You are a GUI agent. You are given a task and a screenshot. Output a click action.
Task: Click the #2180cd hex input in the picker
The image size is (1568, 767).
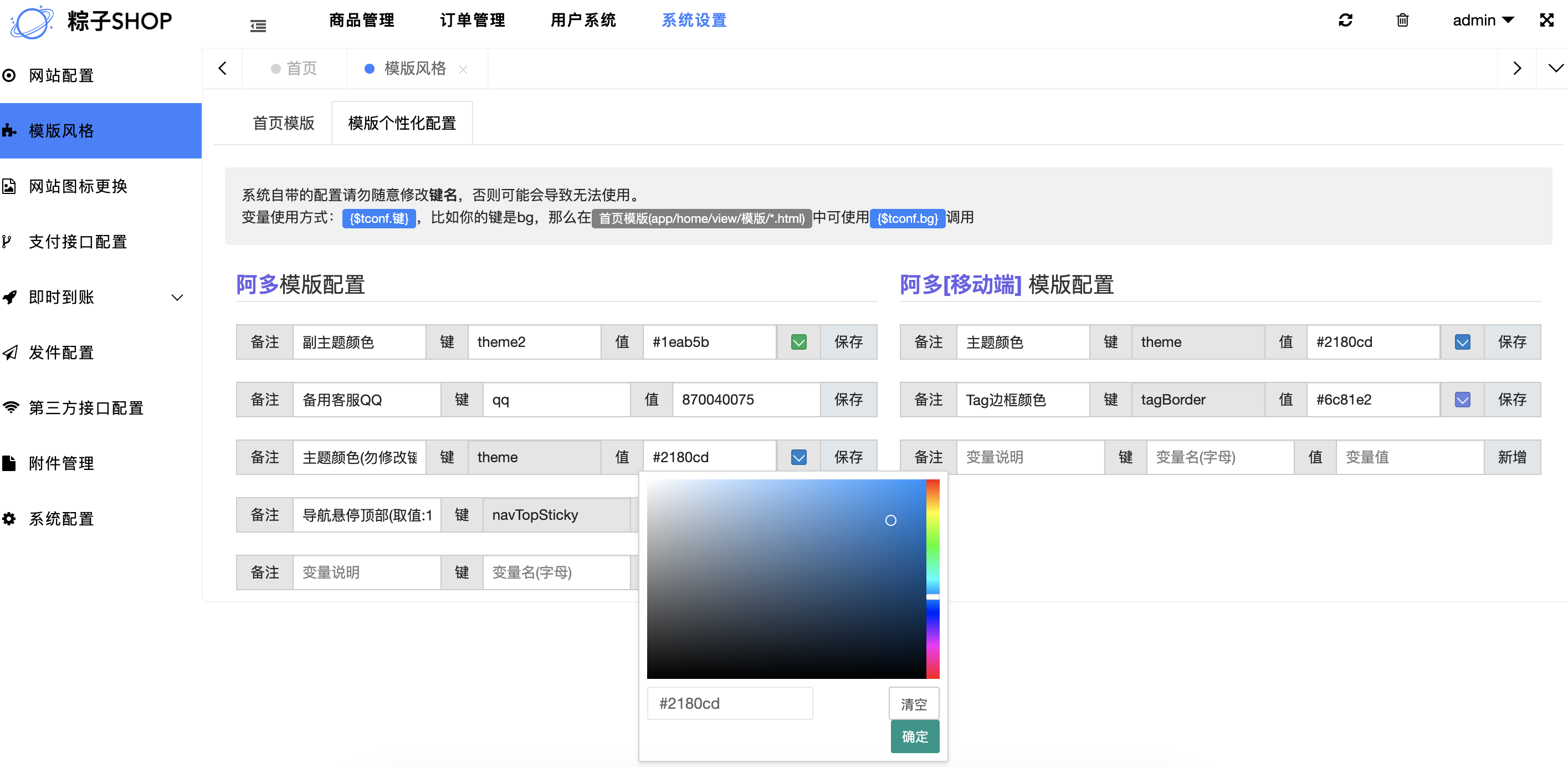click(x=730, y=704)
